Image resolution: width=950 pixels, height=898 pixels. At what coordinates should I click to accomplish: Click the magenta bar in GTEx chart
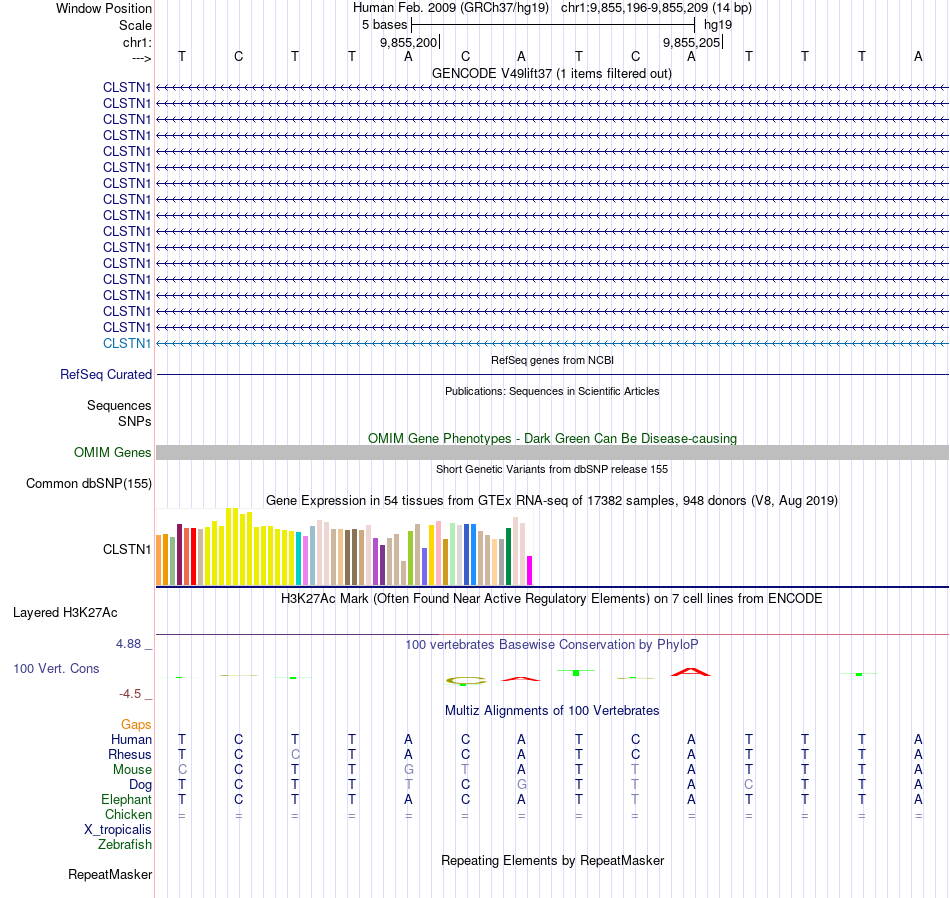click(x=530, y=570)
